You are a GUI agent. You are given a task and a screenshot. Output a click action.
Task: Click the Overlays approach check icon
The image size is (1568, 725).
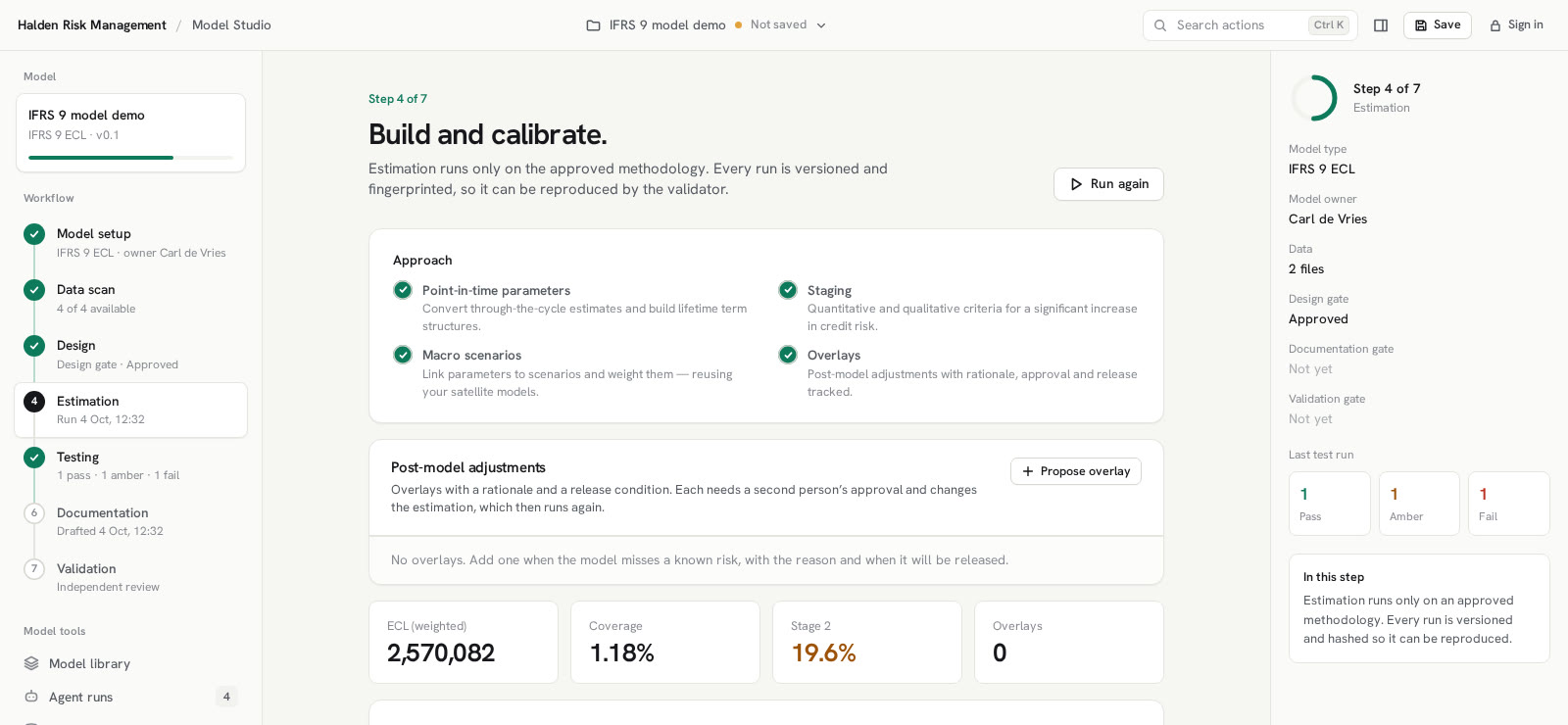tap(788, 355)
